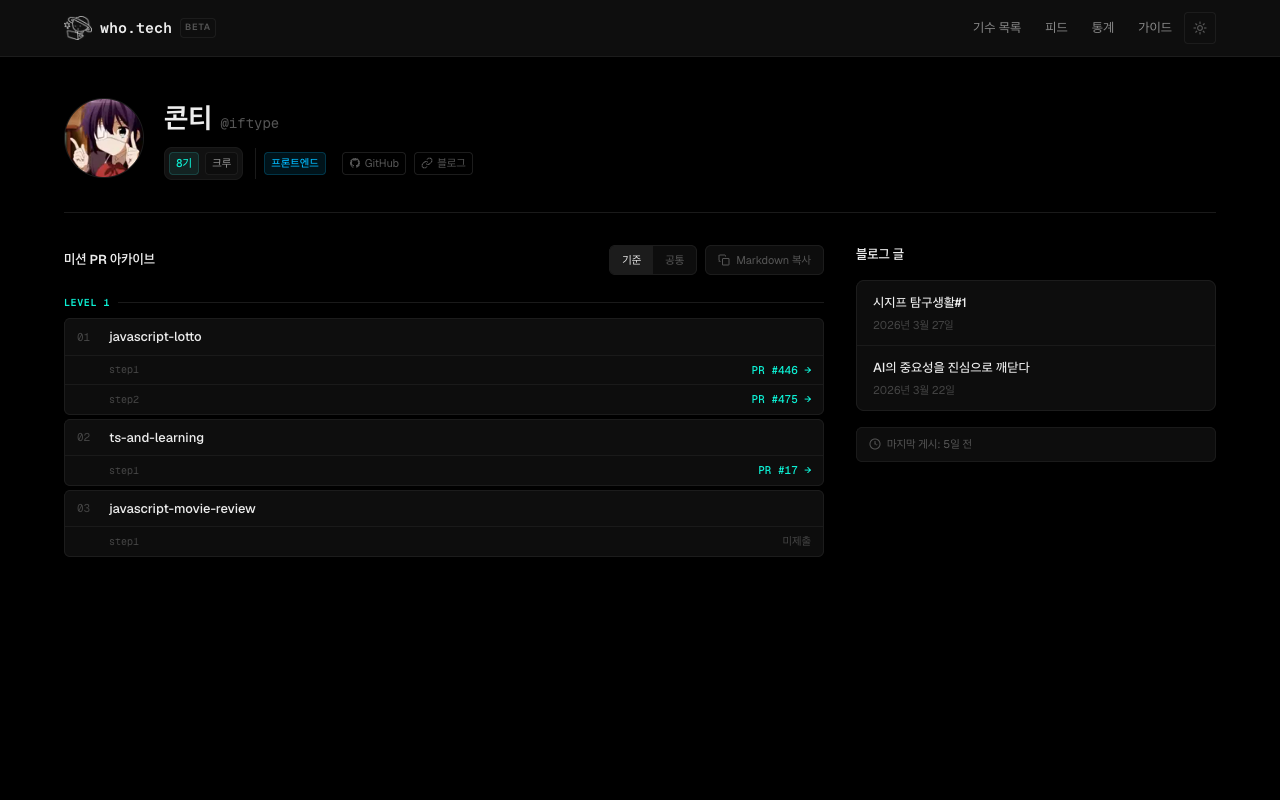Go to the 피드 page
Image resolution: width=1280 pixels, height=800 pixels.
tap(1056, 28)
